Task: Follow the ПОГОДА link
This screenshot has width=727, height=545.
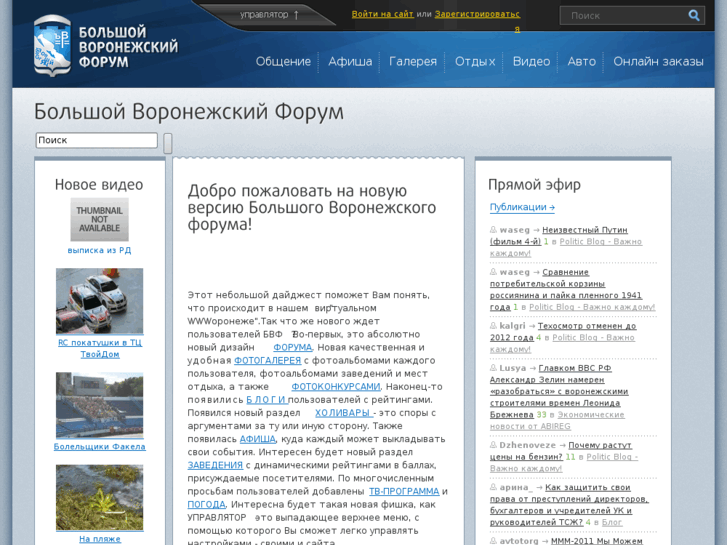Action: 206,504
